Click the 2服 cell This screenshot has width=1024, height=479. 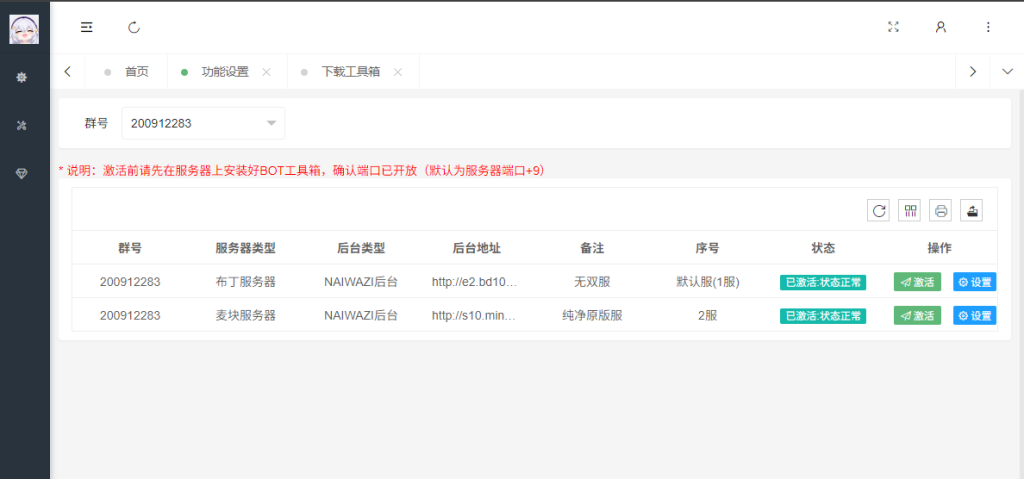(707, 315)
